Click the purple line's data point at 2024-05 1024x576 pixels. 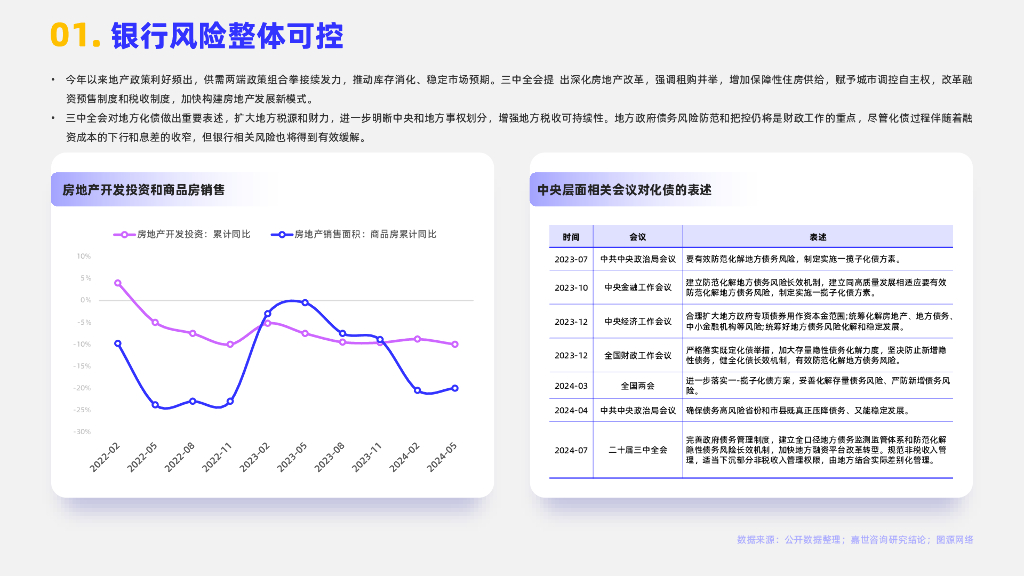pyautogui.click(x=455, y=344)
